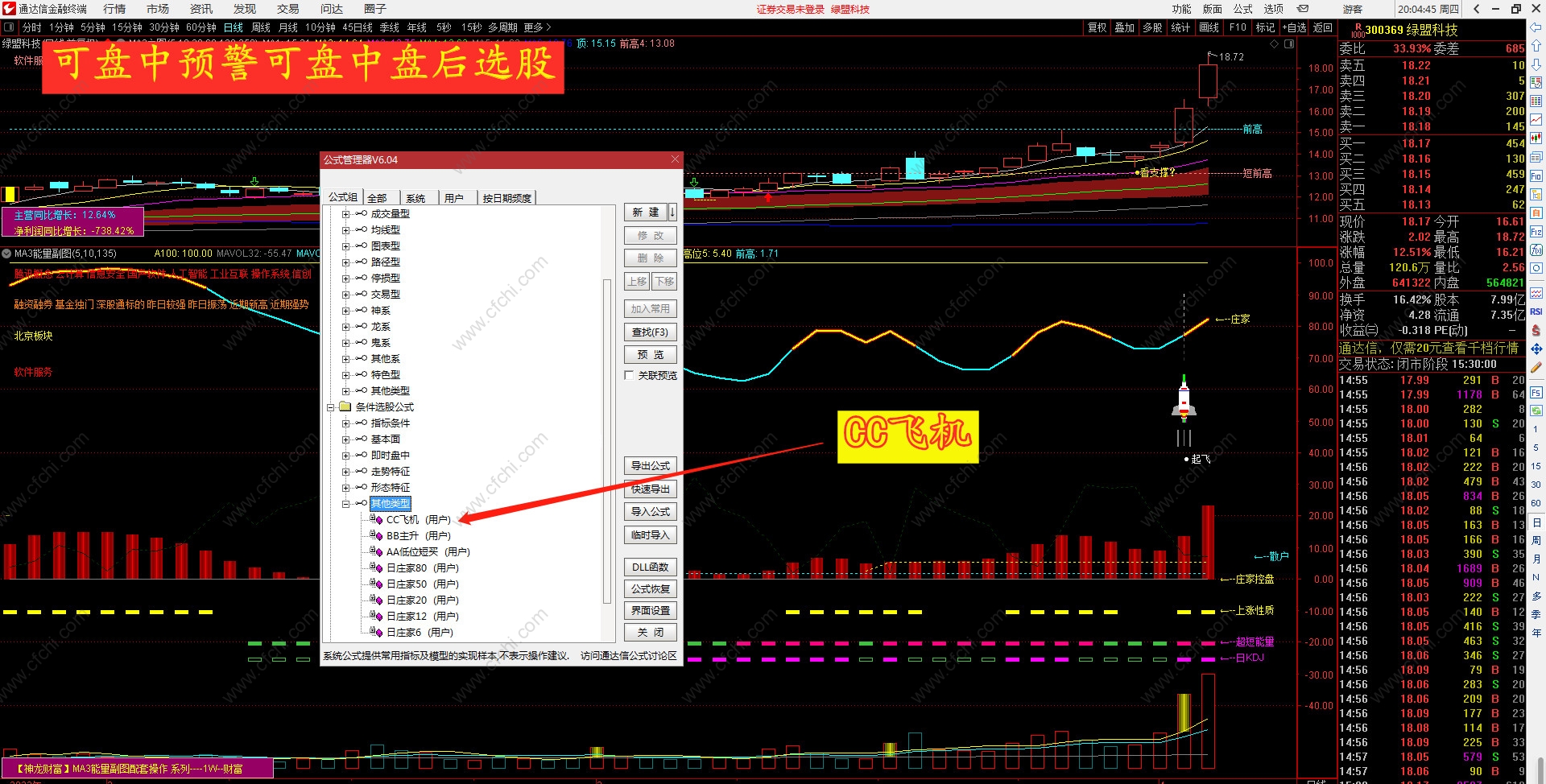Screen dimensions: 1546x784
Task: Open the 行情 menu
Action: click(114, 9)
